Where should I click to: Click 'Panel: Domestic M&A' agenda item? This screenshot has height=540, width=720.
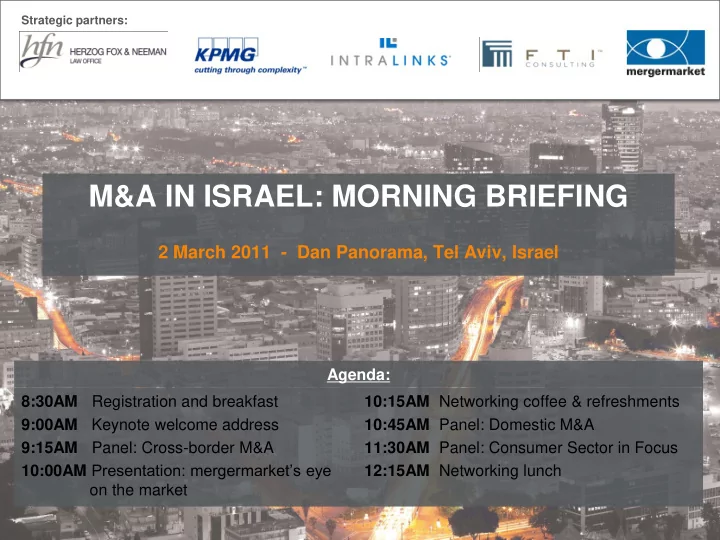517,424
